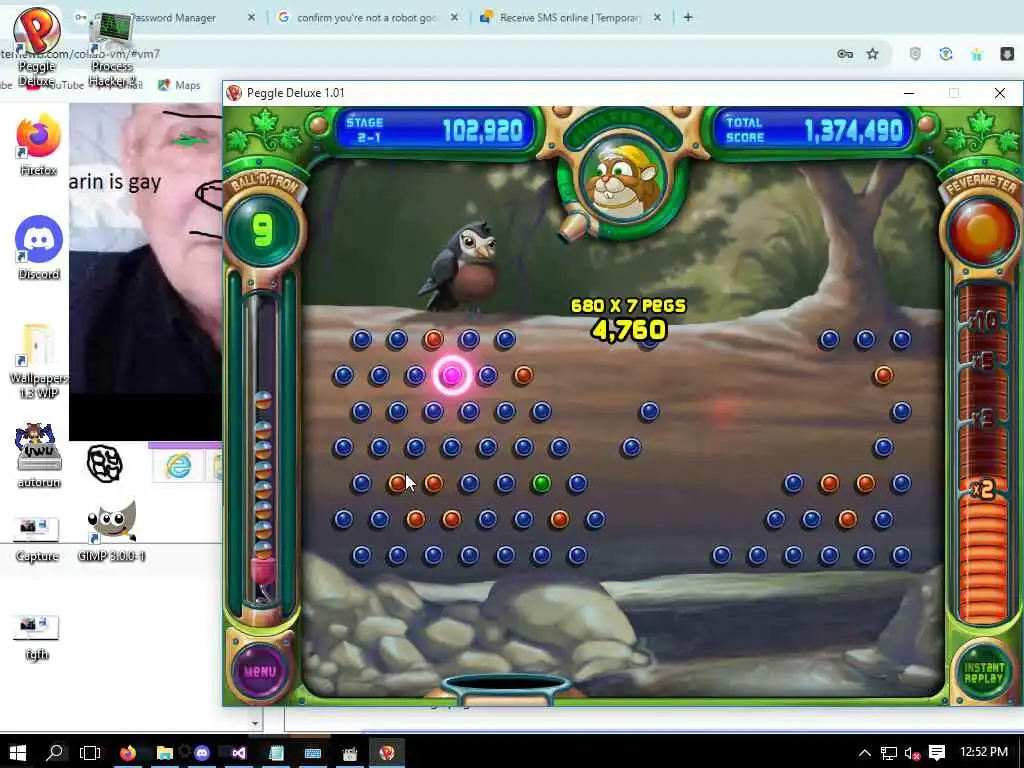Image resolution: width=1024 pixels, height=768 pixels.
Task: Select the fgfh image file on desktop
Action: (x=37, y=638)
